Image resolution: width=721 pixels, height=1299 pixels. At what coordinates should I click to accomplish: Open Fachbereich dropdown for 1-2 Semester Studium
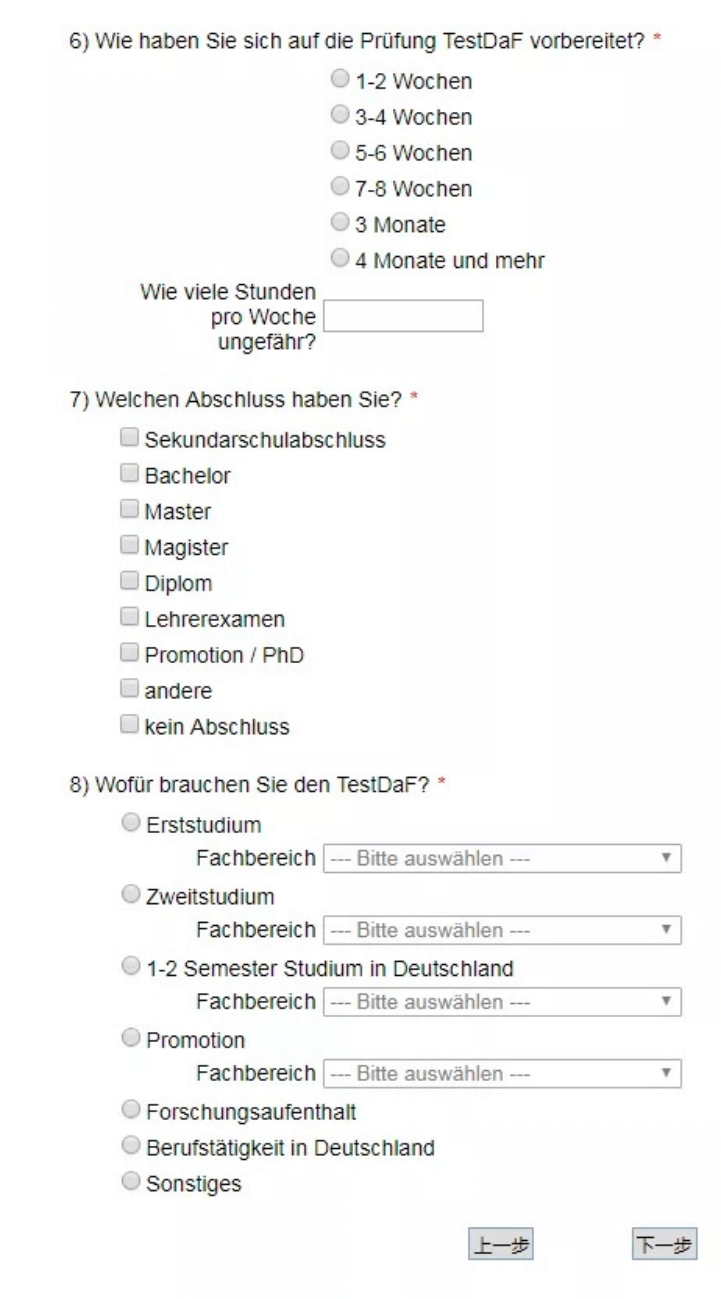(x=502, y=1002)
